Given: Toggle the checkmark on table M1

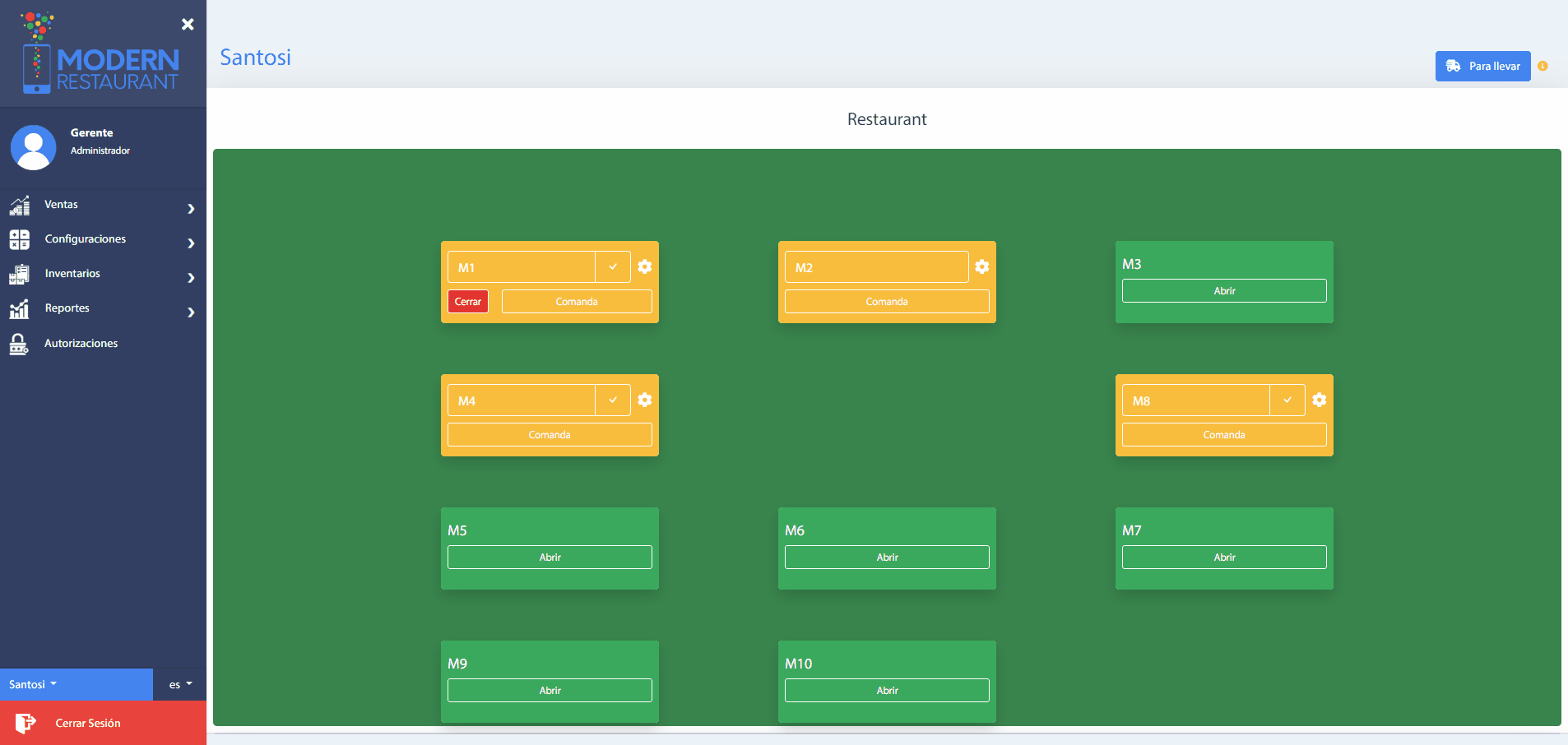Looking at the screenshot, I should tap(613, 266).
